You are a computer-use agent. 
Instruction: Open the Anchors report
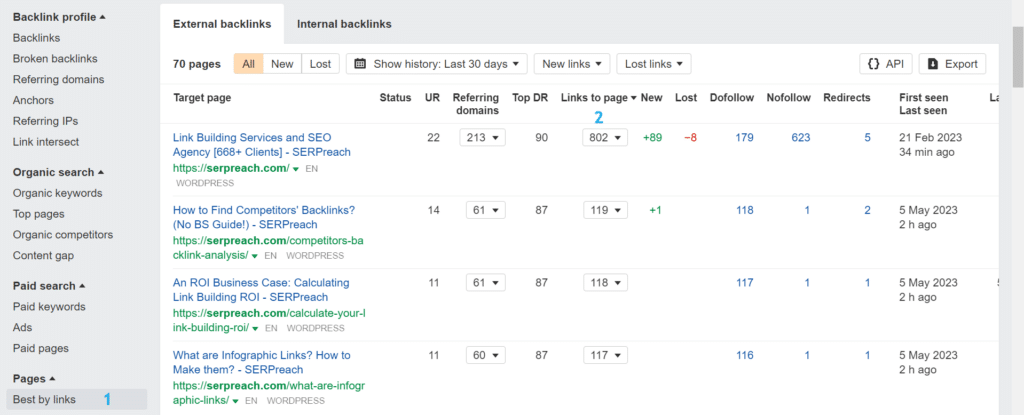pyautogui.click(x=33, y=101)
